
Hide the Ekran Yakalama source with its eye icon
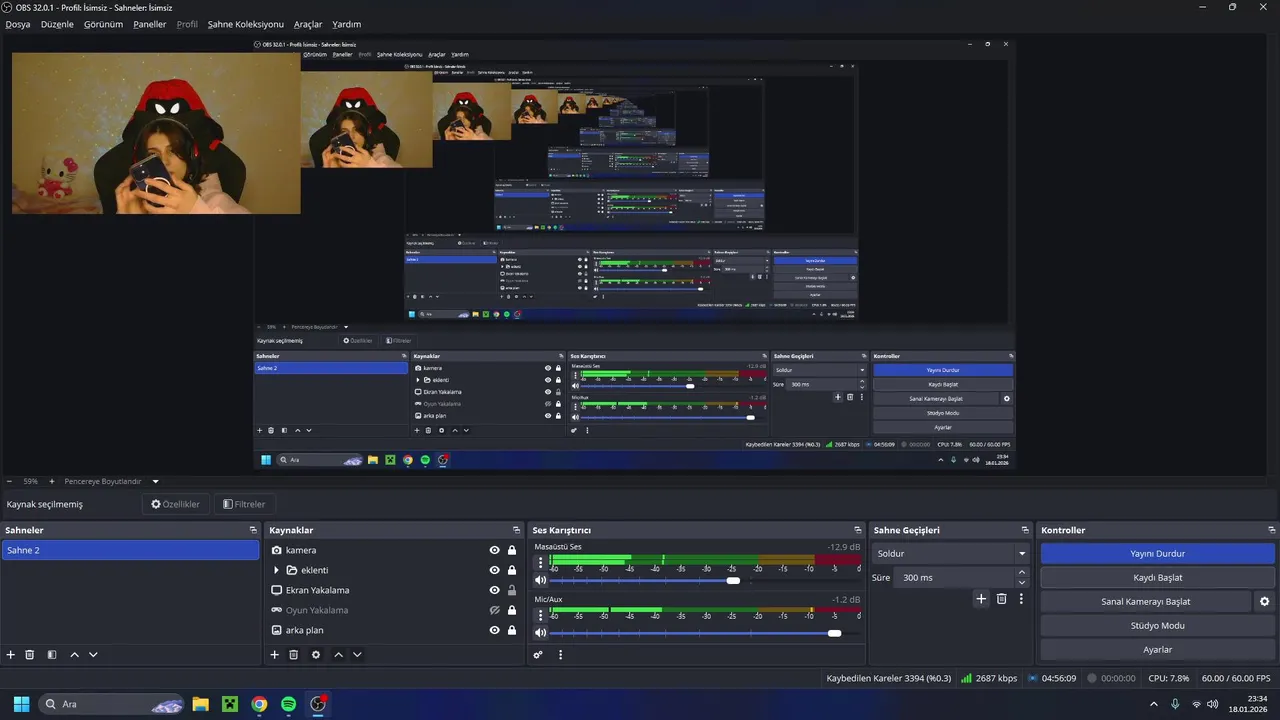pyautogui.click(x=494, y=590)
